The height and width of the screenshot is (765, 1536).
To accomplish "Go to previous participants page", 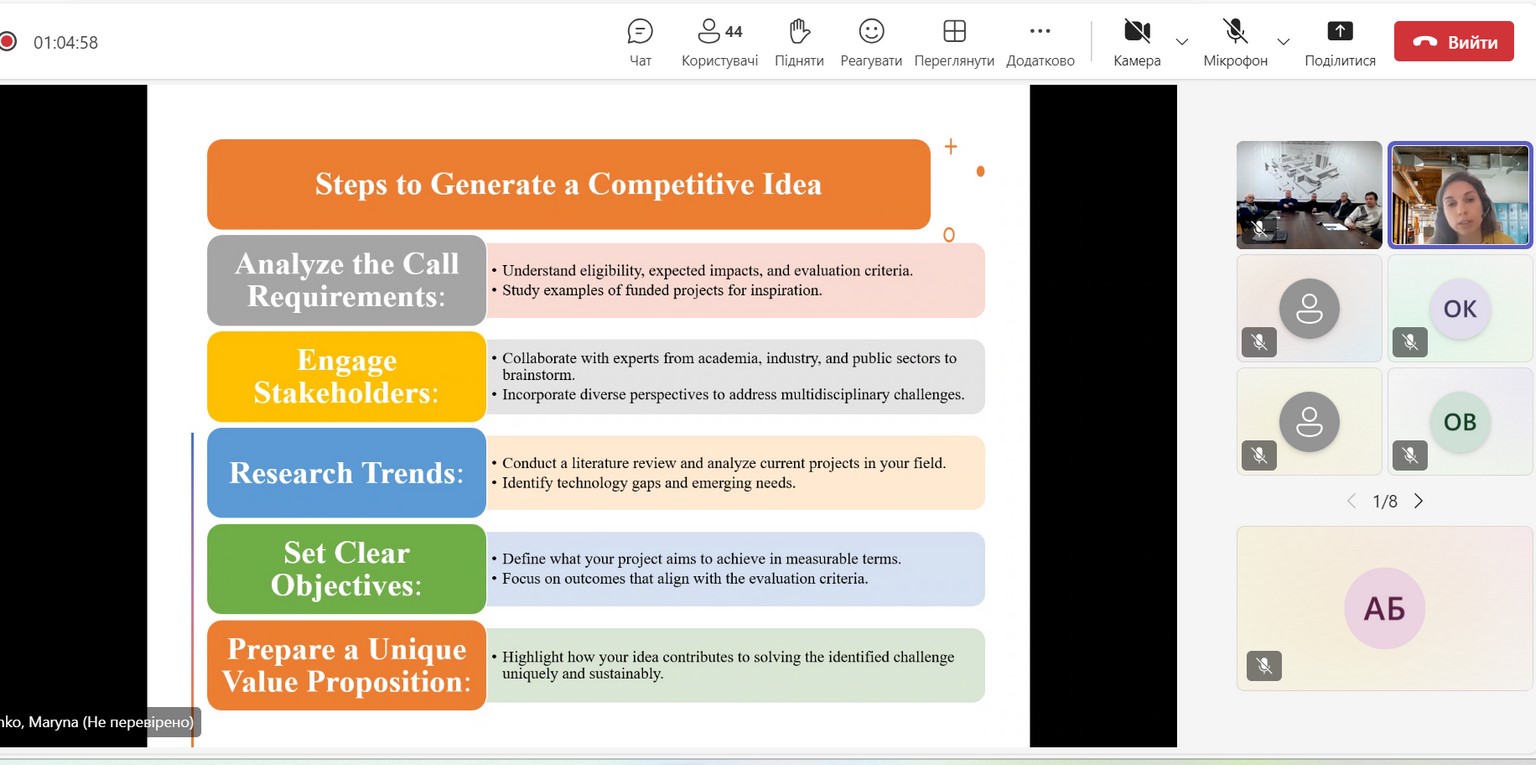I will pos(1351,501).
